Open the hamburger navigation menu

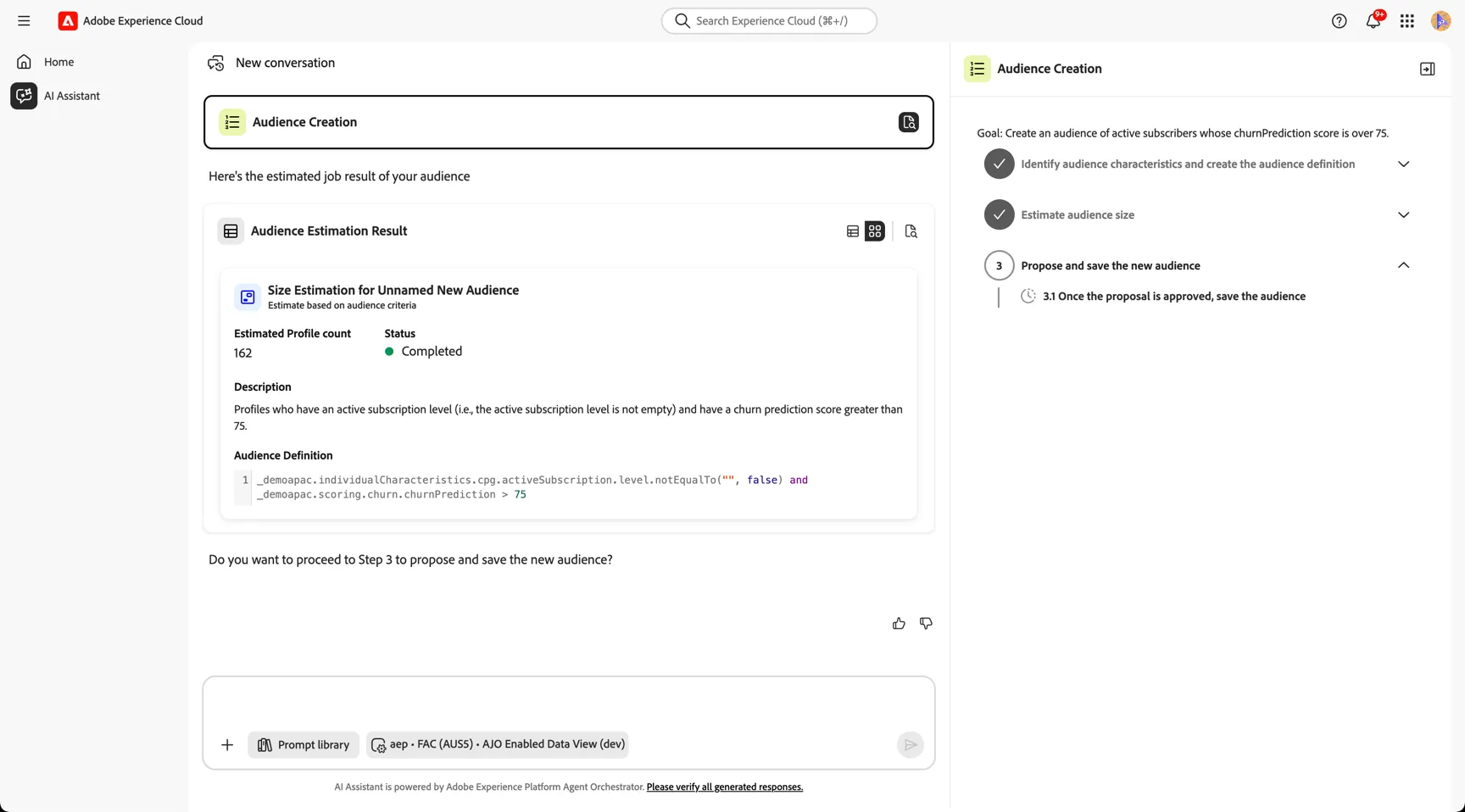(24, 21)
